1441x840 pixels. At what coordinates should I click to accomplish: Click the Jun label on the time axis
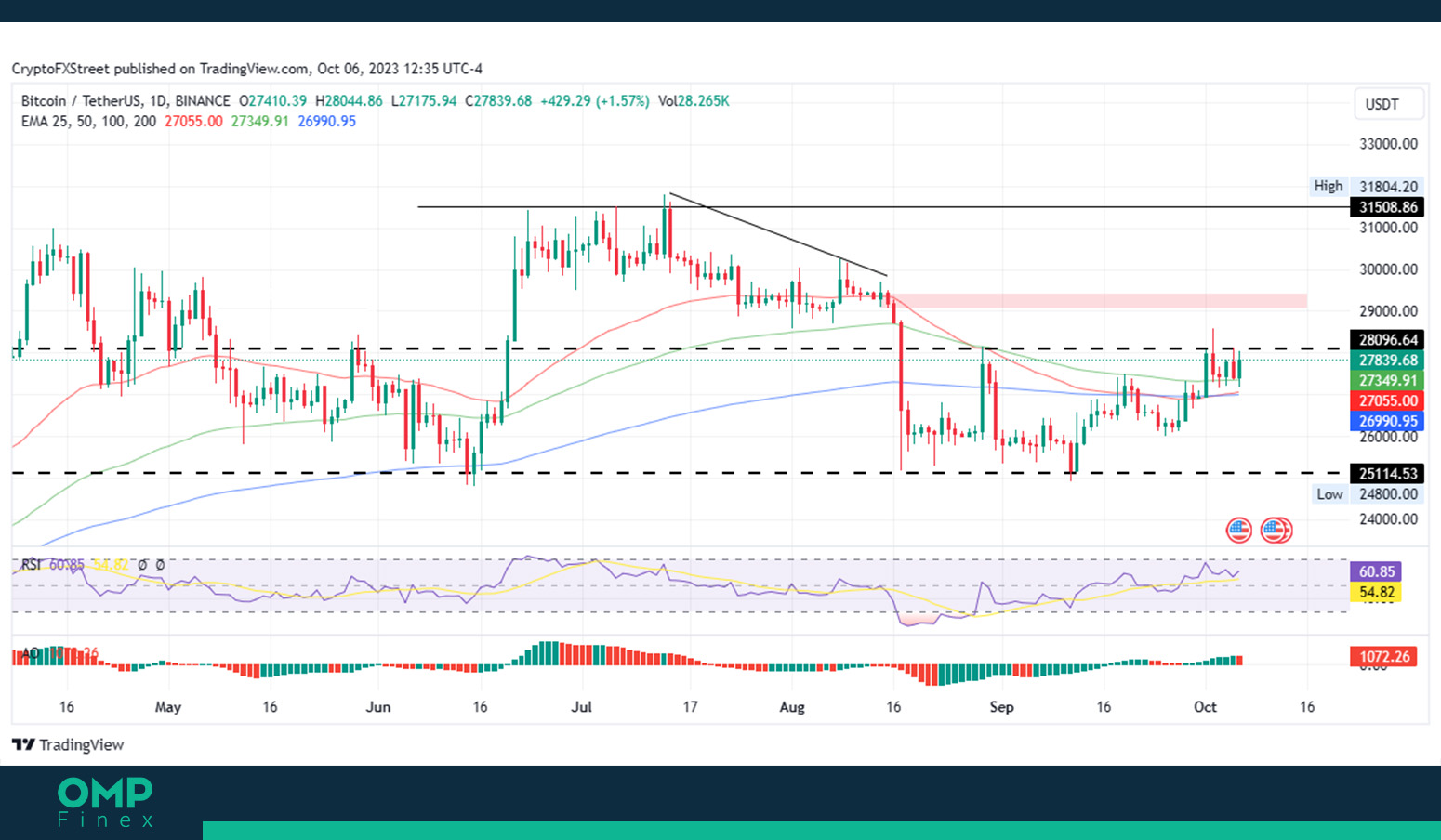tap(378, 707)
